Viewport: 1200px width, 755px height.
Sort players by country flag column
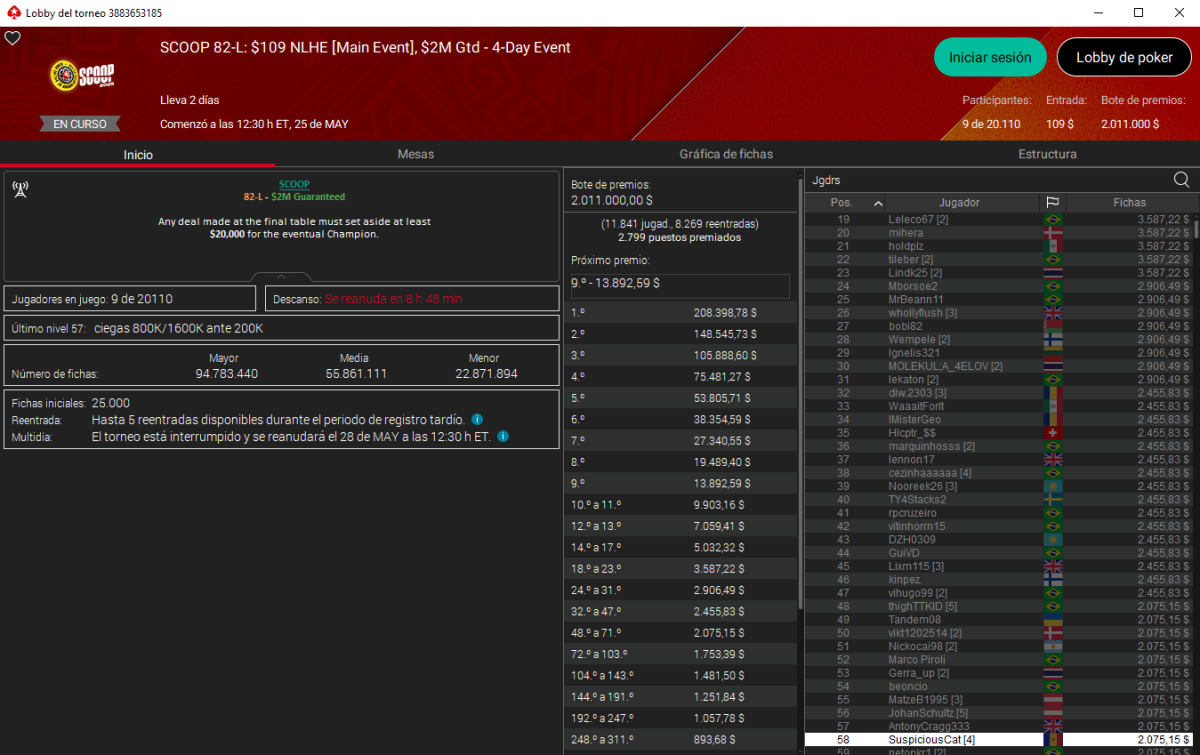[1052, 202]
